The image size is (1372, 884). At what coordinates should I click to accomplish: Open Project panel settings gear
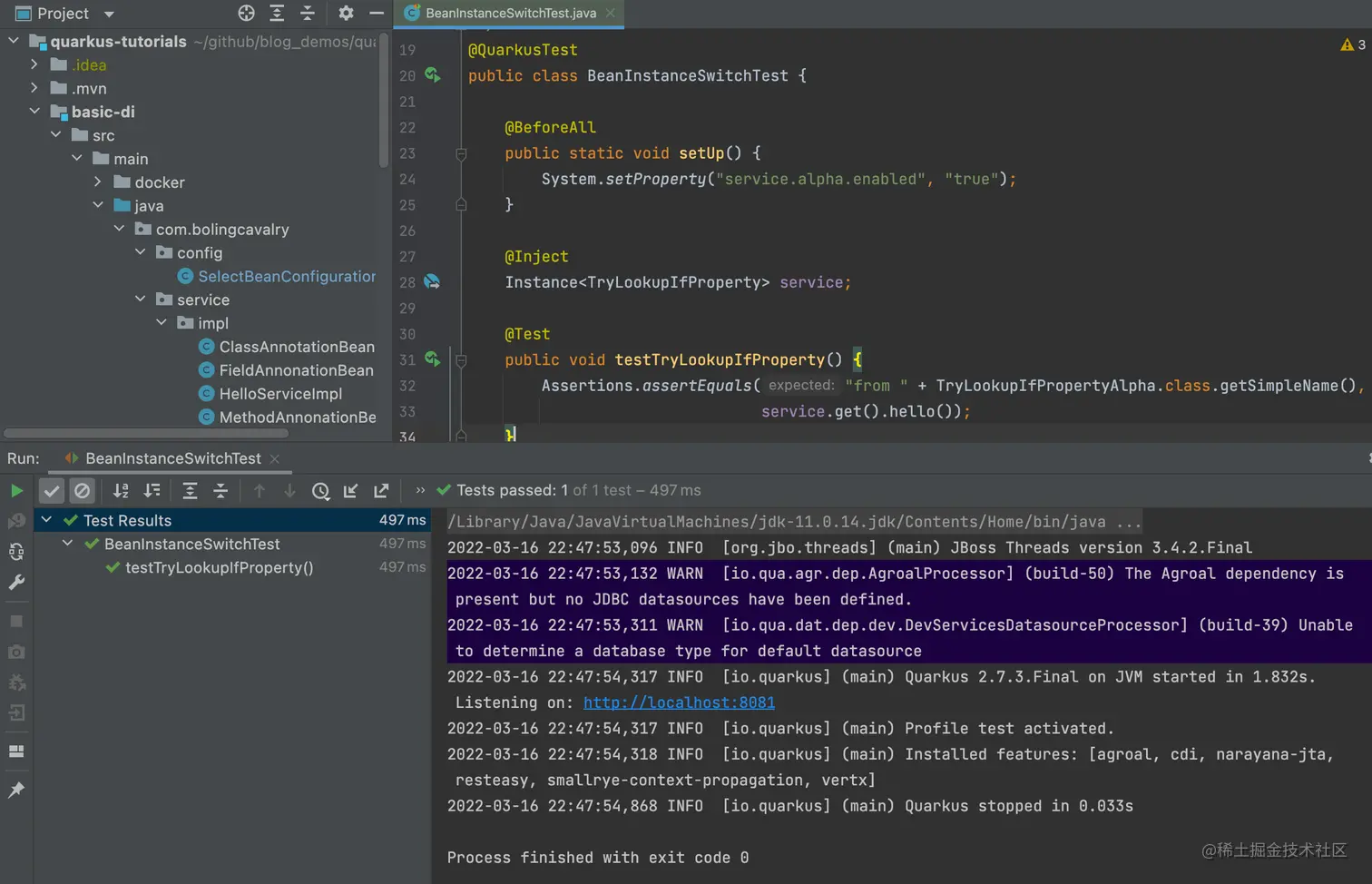point(346,13)
